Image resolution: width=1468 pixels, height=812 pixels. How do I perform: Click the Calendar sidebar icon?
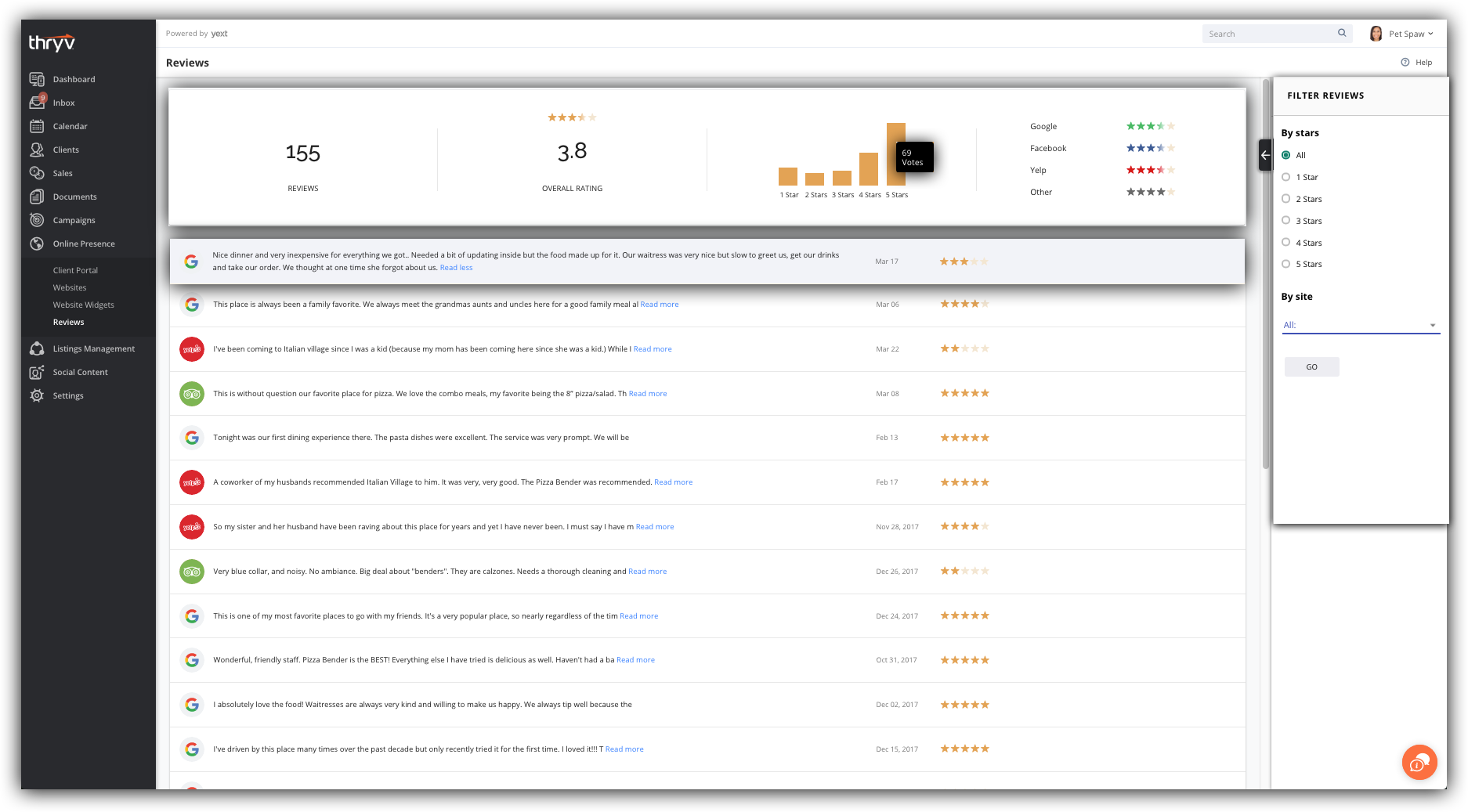coord(37,126)
